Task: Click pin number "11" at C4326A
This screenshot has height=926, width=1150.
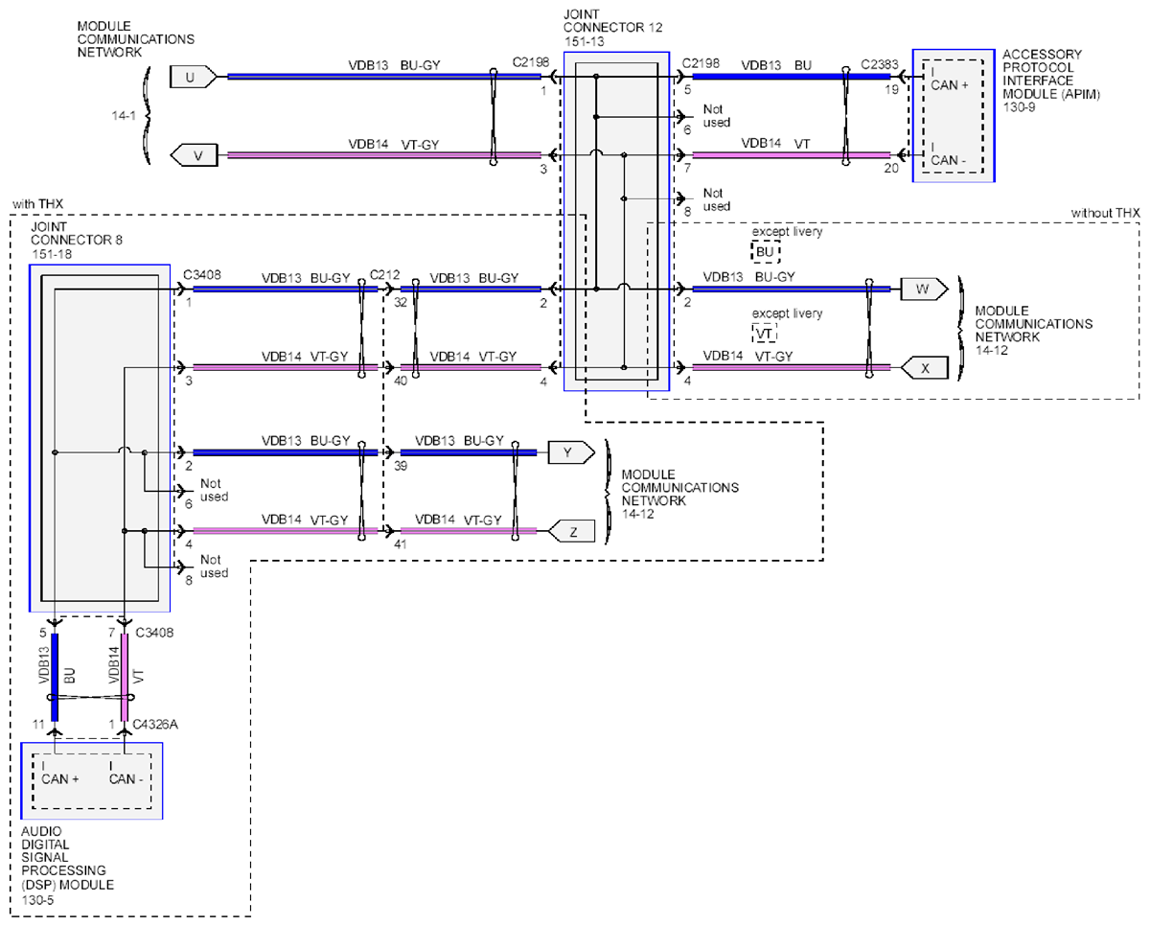Action: click(38, 724)
